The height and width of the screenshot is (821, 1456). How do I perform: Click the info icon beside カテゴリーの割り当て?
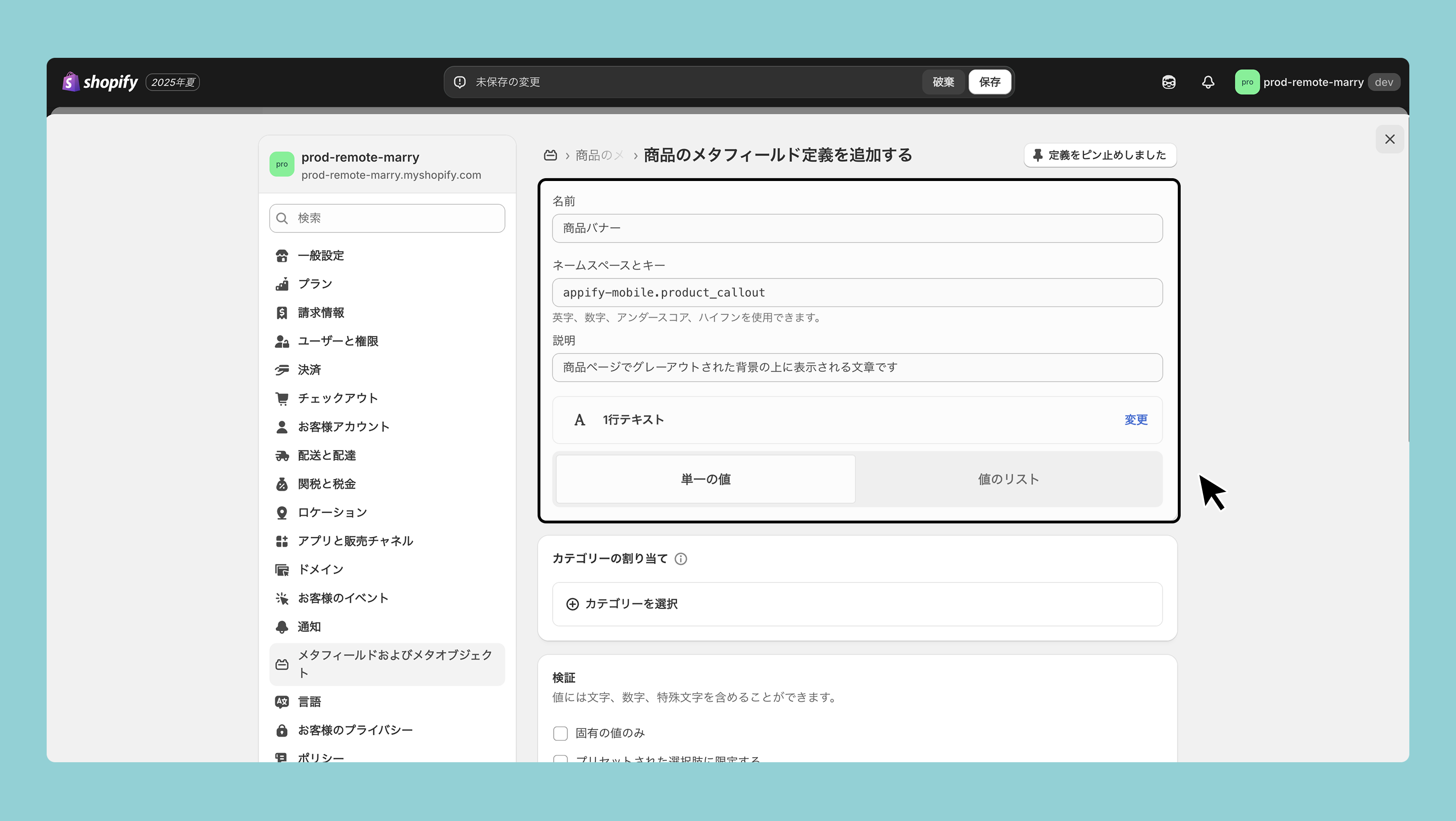coord(680,559)
